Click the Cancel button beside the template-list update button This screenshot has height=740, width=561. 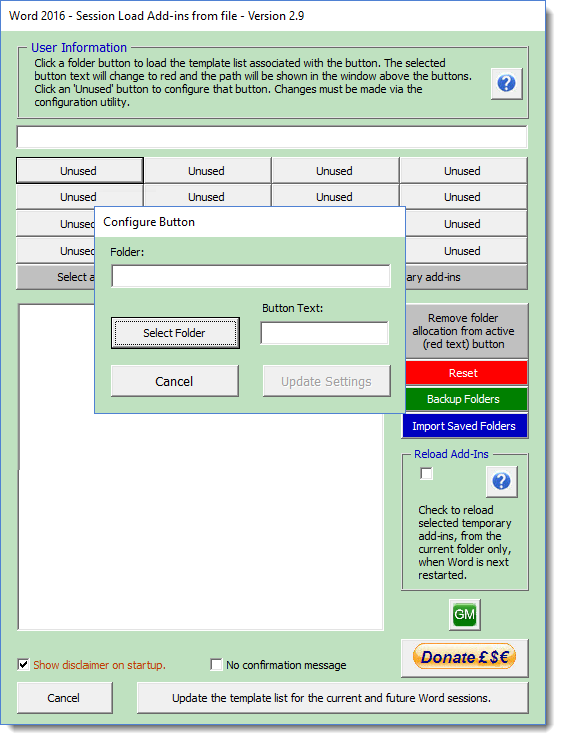point(65,698)
